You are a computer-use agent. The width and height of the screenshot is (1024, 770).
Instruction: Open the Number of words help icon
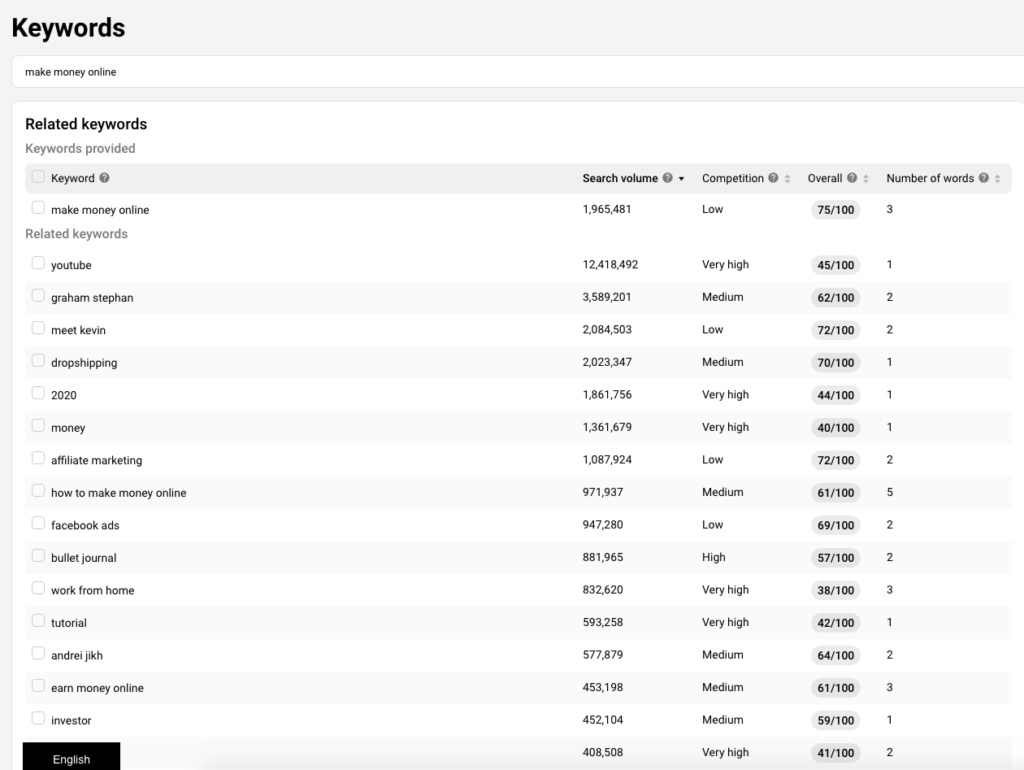[984, 178]
